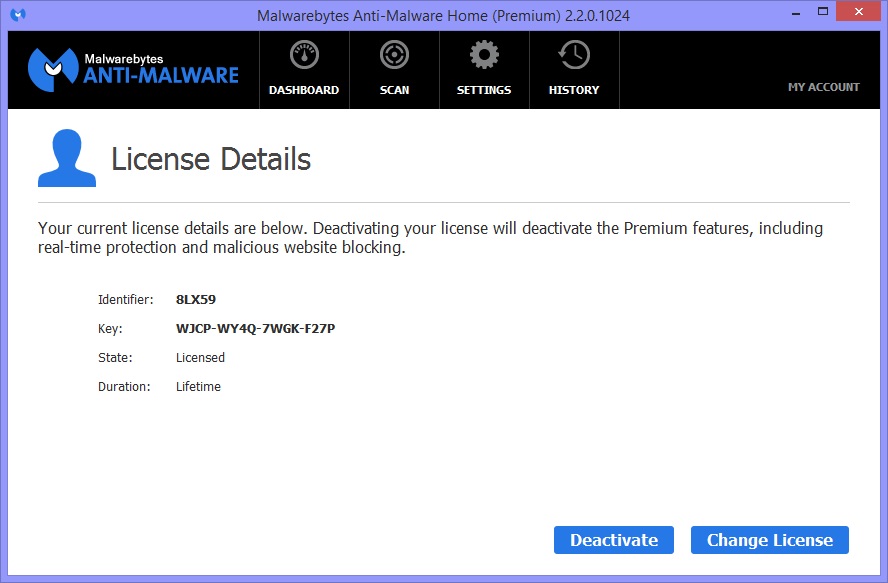Click the blue user profile icon

pyautogui.click(x=67, y=158)
